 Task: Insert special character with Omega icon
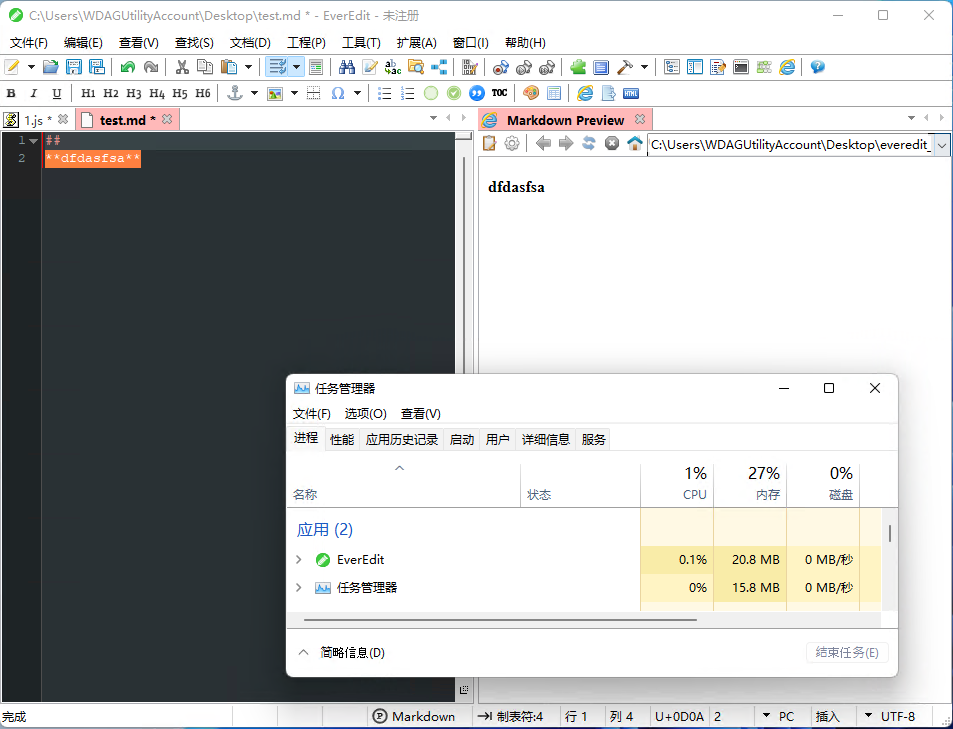click(x=338, y=93)
